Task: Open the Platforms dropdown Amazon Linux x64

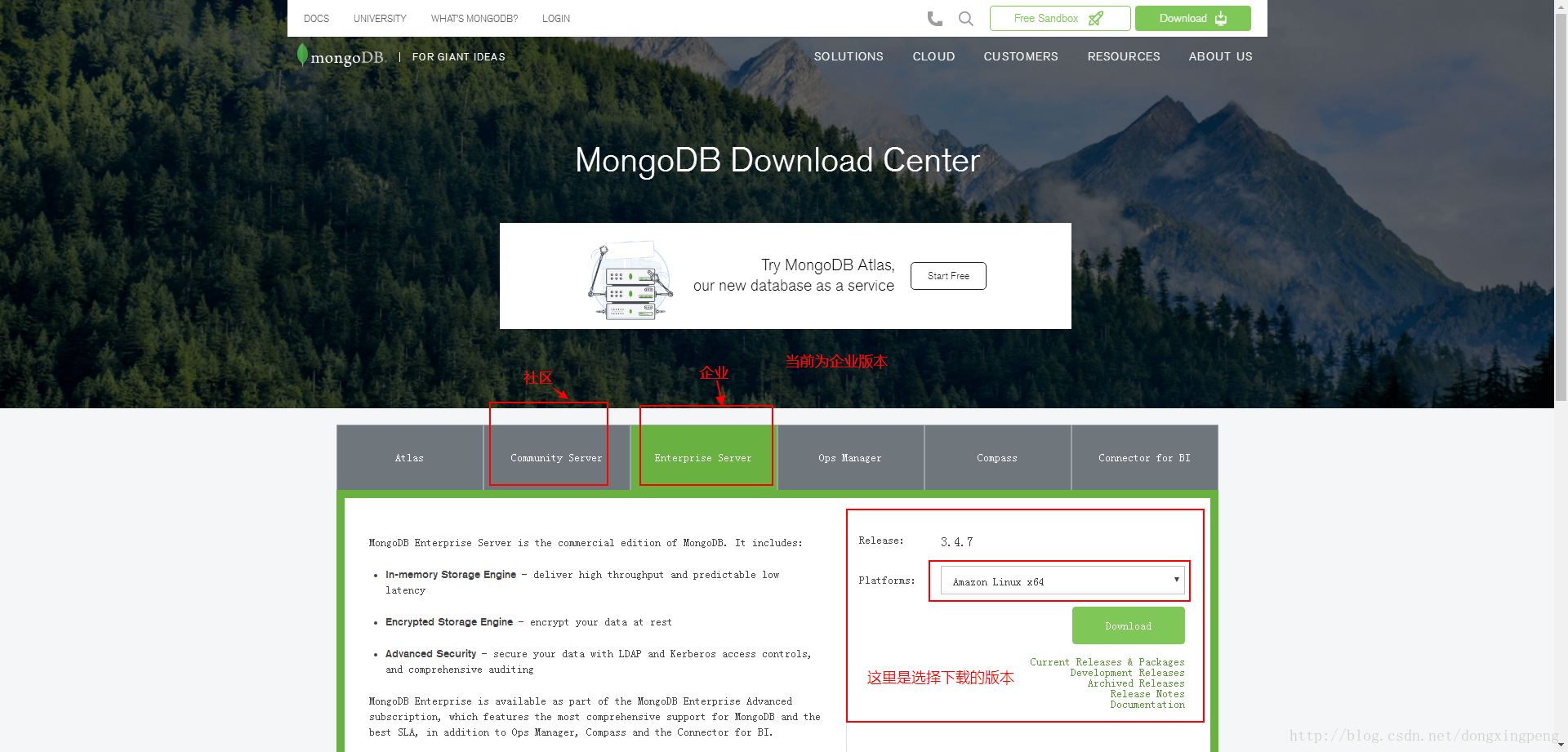Action: pos(1062,581)
